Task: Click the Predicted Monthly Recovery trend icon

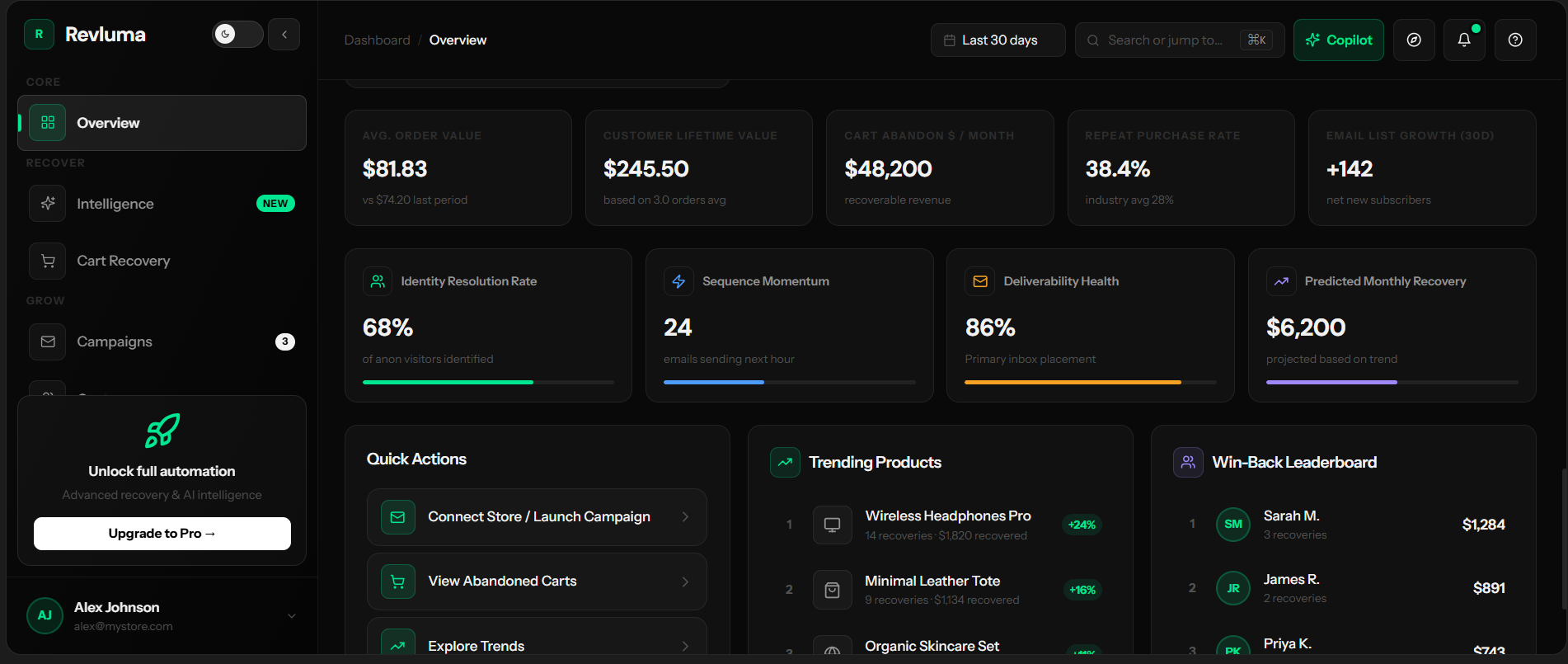Action: (1281, 281)
